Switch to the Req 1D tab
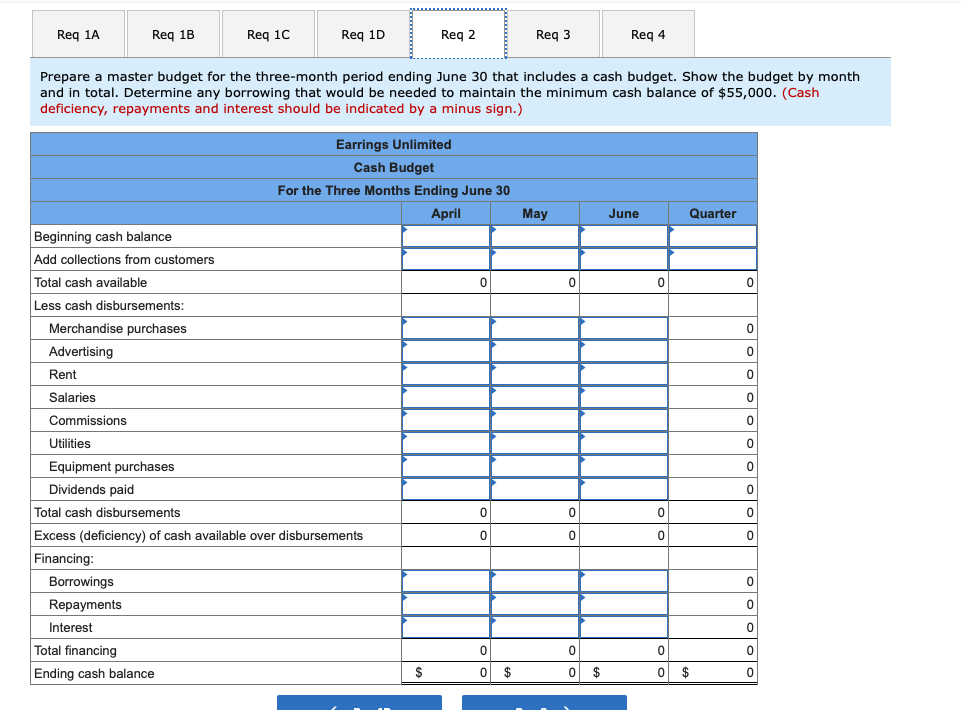The height and width of the screenshot is (718, 961). coord(362,33)
